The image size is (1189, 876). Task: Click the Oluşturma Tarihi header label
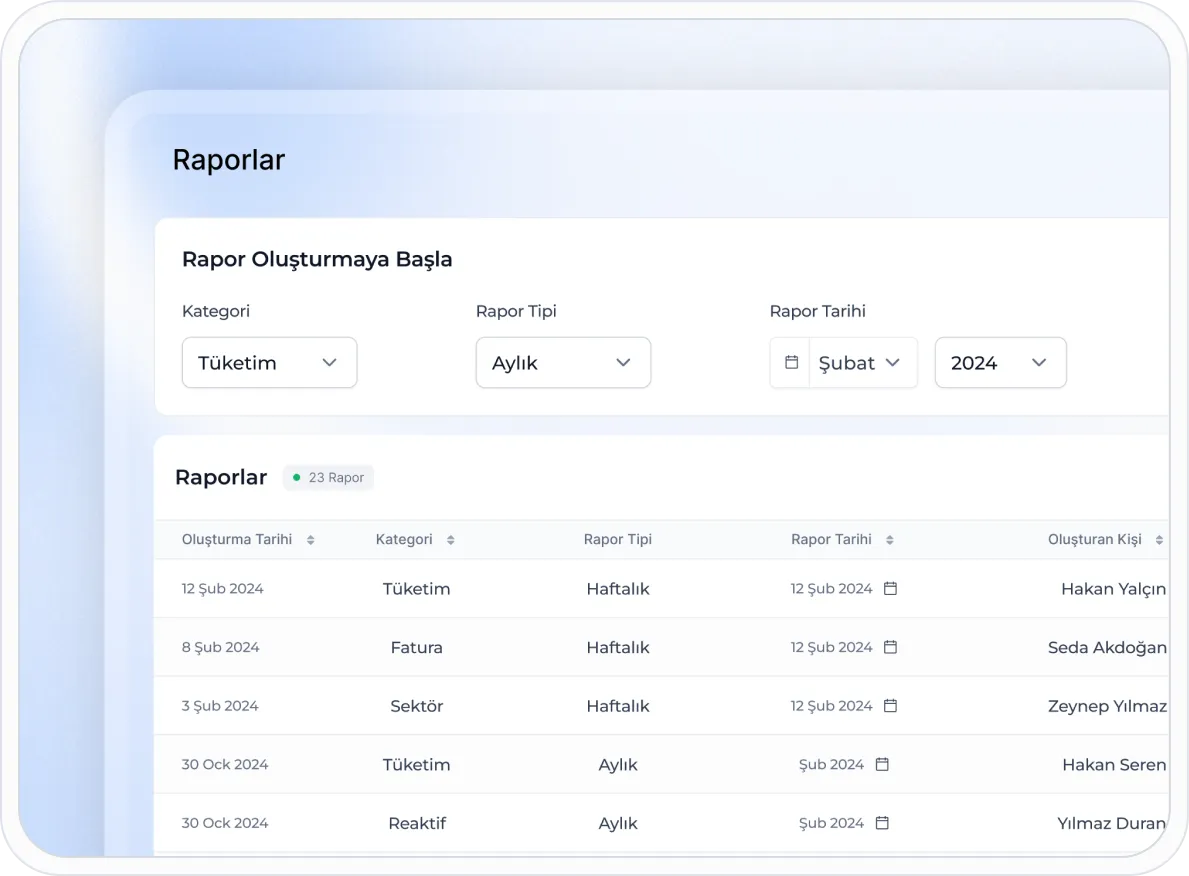[237, 539]
